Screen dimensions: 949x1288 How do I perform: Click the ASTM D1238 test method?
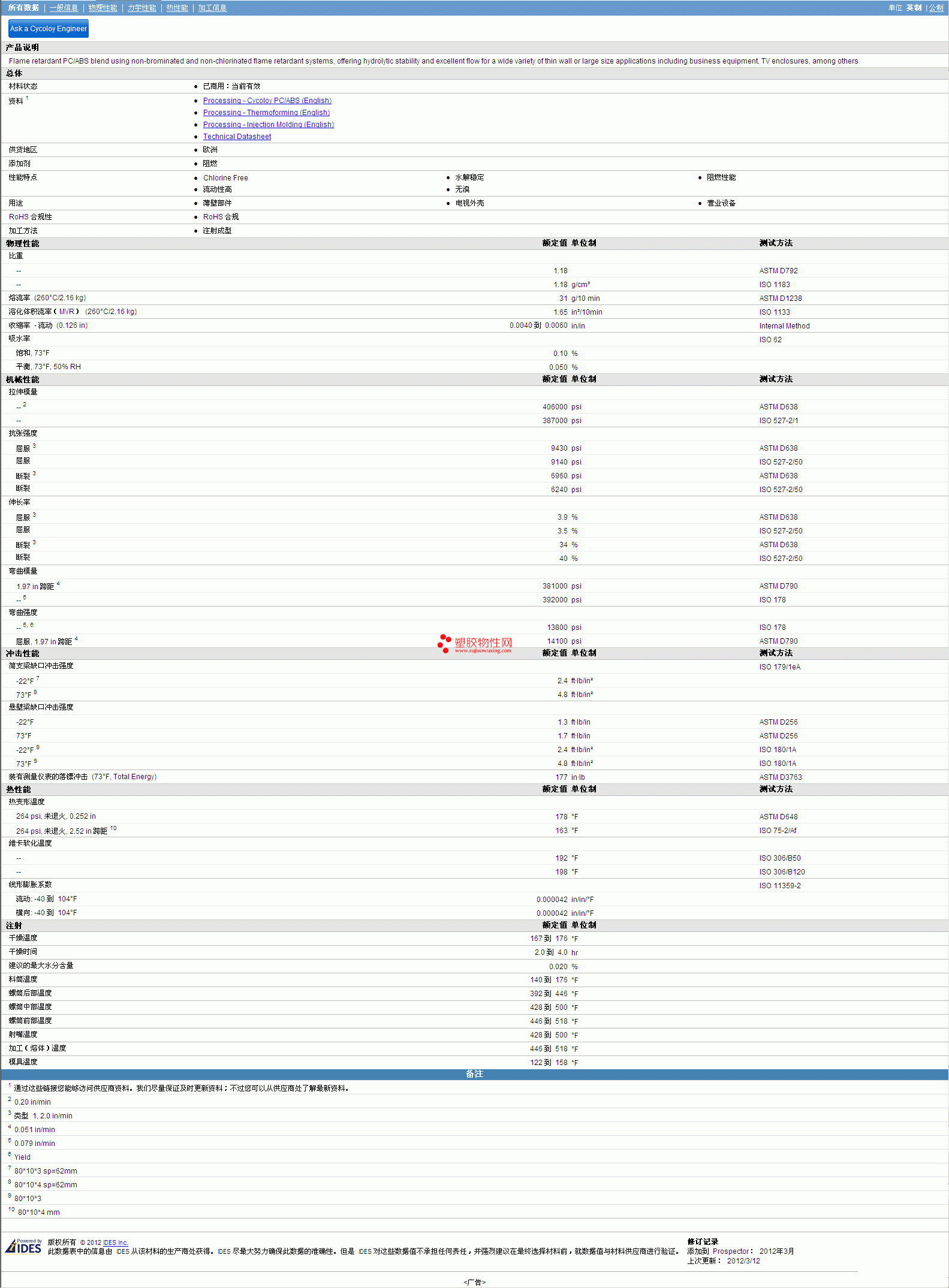tap(781, 298)
